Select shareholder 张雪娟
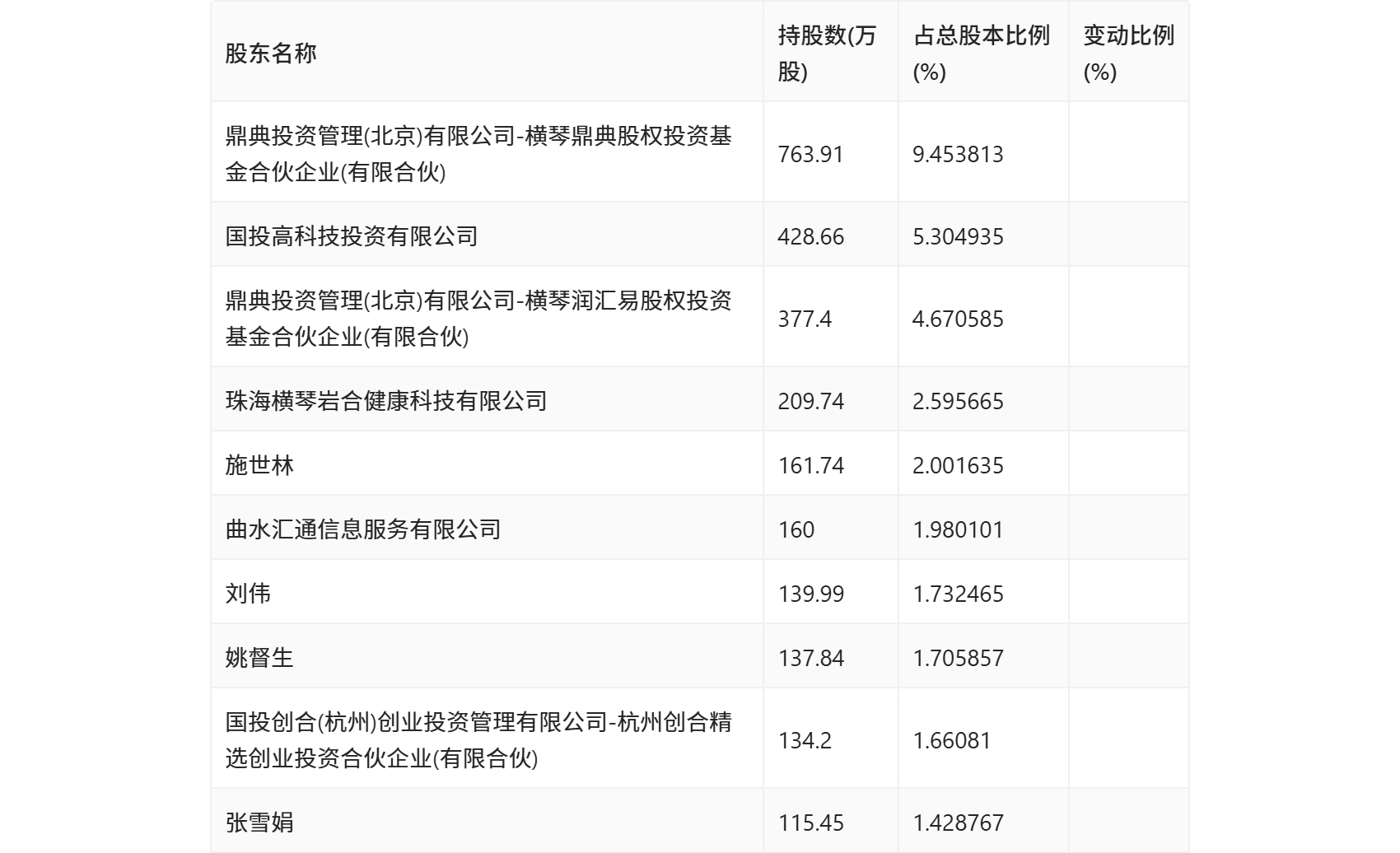The image size is (1400, 853). 259,823
